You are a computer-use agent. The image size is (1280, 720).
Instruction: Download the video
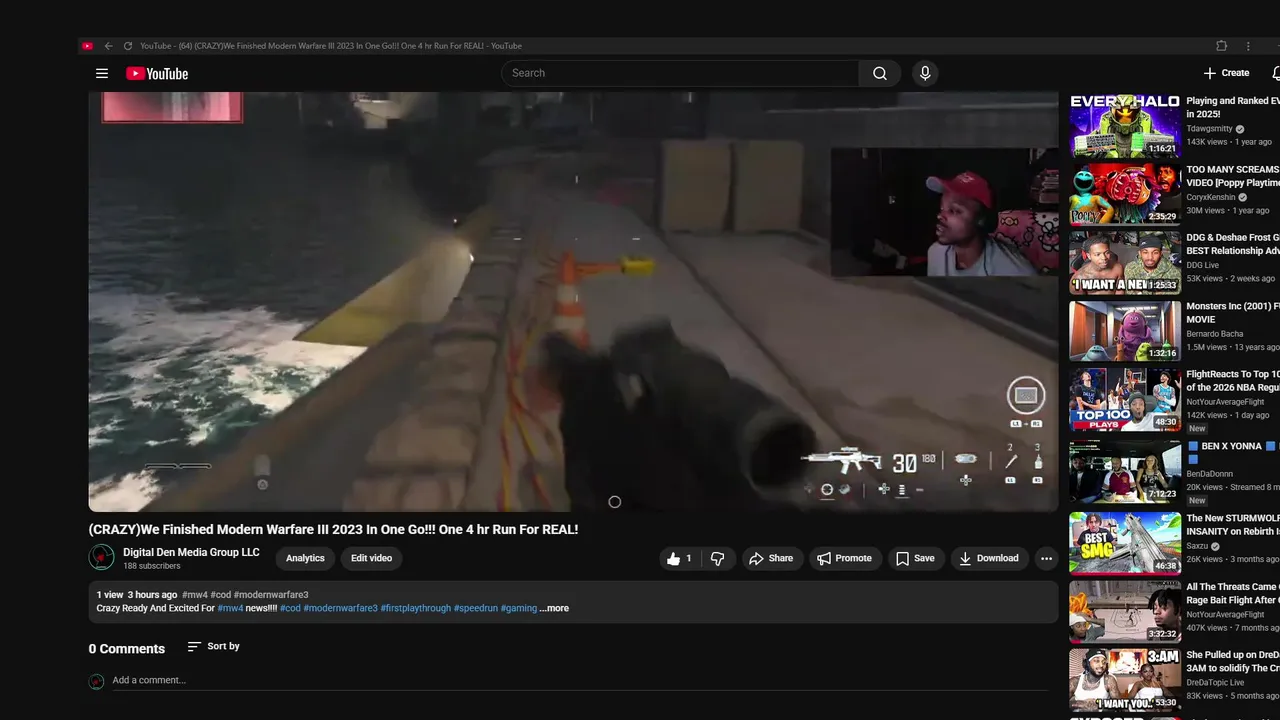pyautogui.click(x=988, y=559)
